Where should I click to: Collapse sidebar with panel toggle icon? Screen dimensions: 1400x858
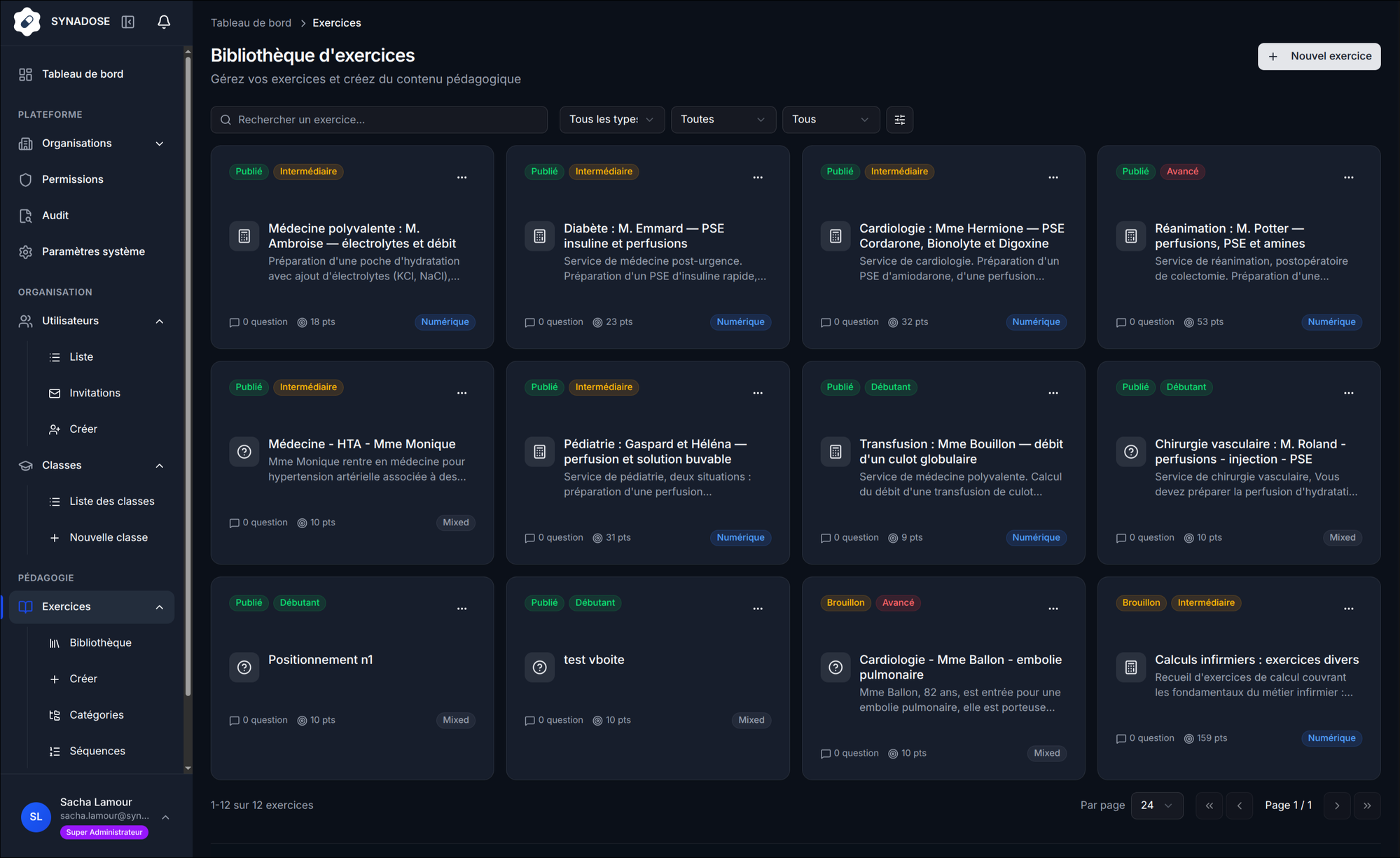point(128,22)
